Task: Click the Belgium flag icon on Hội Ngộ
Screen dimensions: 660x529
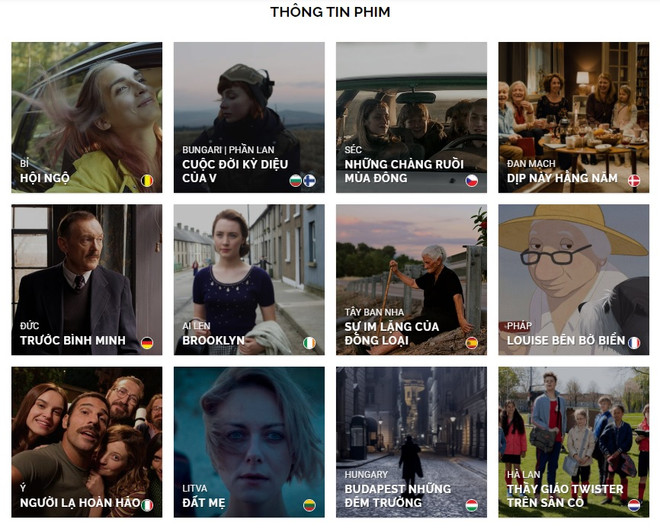Action: coord(147,181)
